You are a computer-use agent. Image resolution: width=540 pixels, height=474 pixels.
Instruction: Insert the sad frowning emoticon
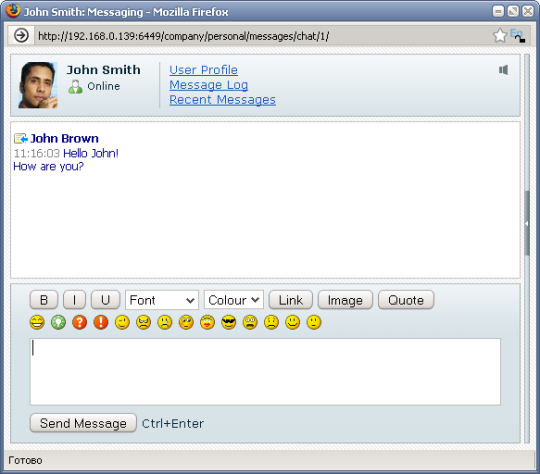point(271,322)
